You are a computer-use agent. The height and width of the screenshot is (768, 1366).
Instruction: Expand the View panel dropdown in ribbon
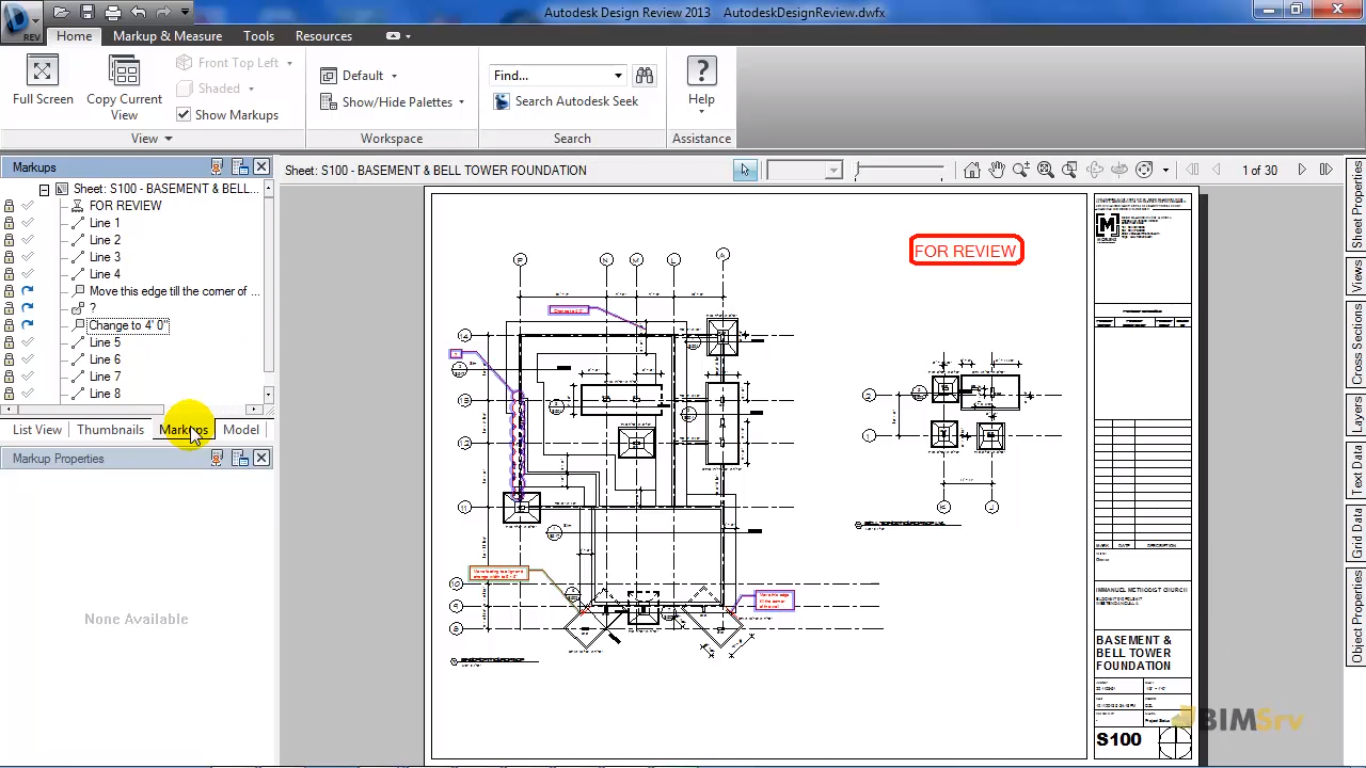[x=152, y=138]
